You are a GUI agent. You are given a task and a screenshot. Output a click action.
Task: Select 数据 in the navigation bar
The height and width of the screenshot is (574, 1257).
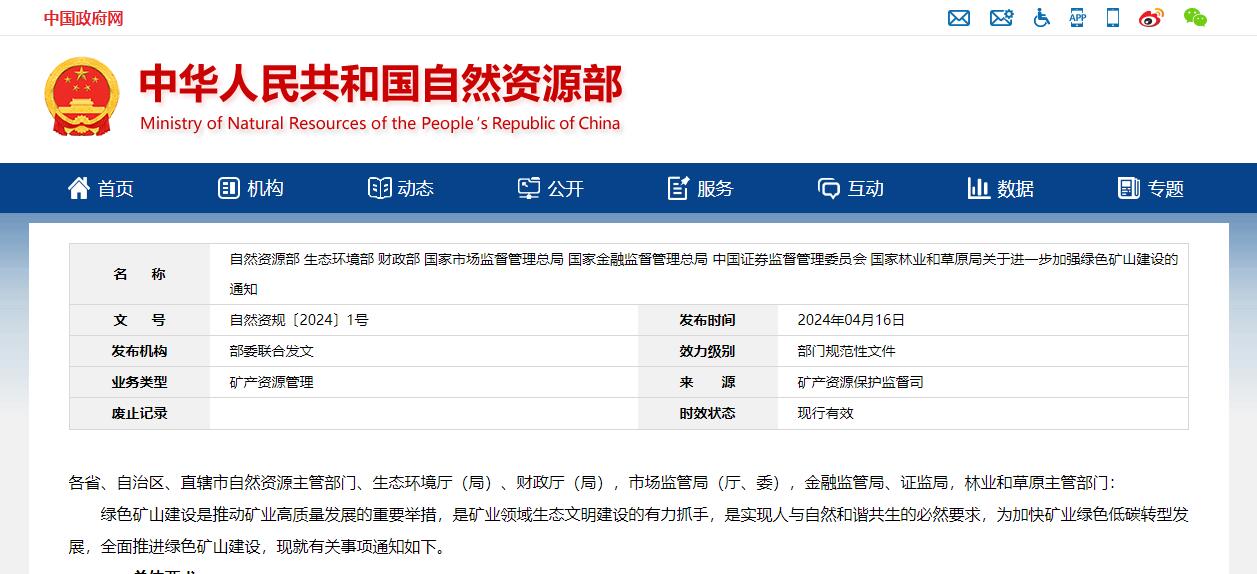tap(1001, 188)
